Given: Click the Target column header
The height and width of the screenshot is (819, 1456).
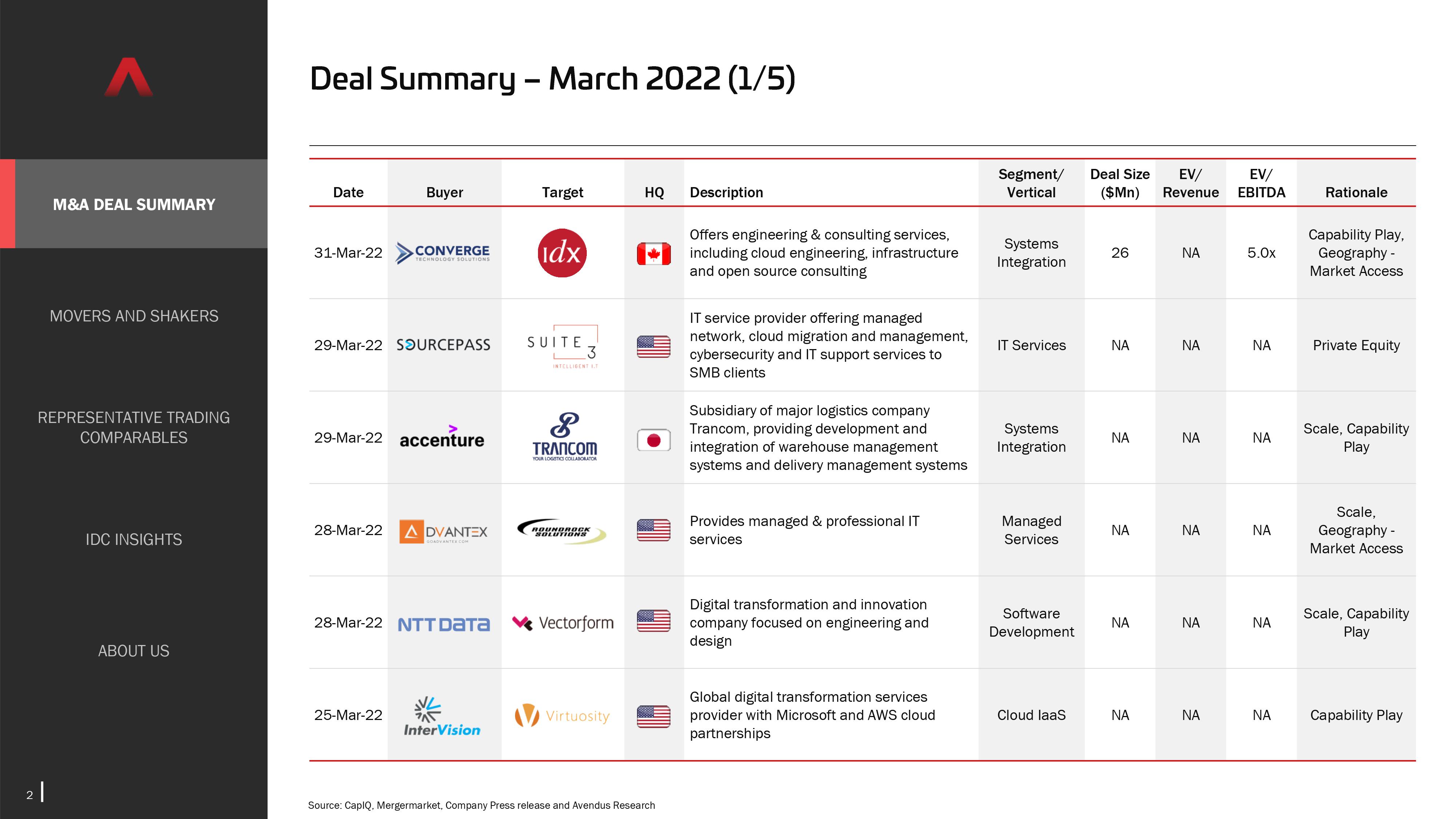Looking at the screenshot, I should (562, 192).
